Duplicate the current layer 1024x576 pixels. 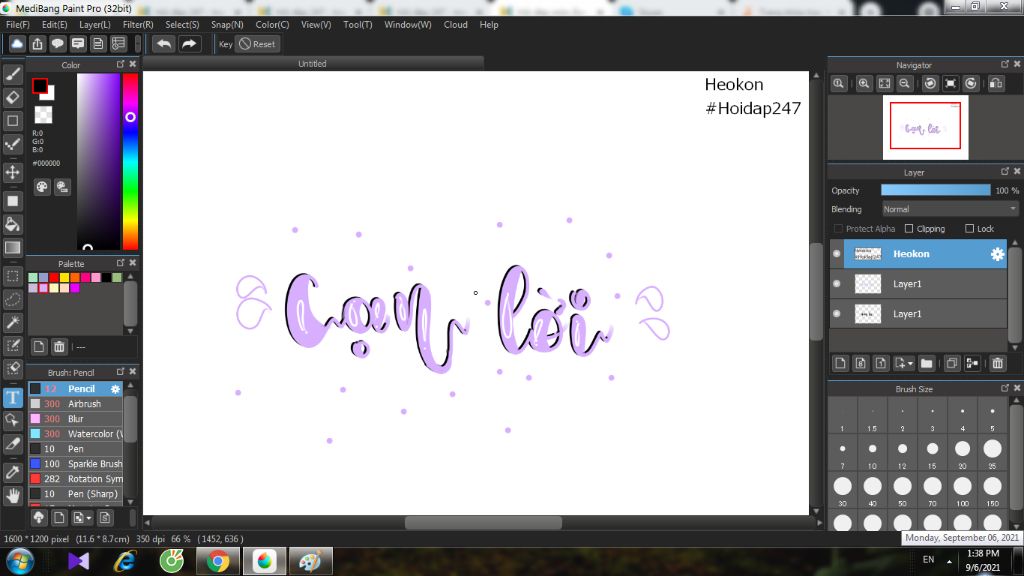pos(952,363)
